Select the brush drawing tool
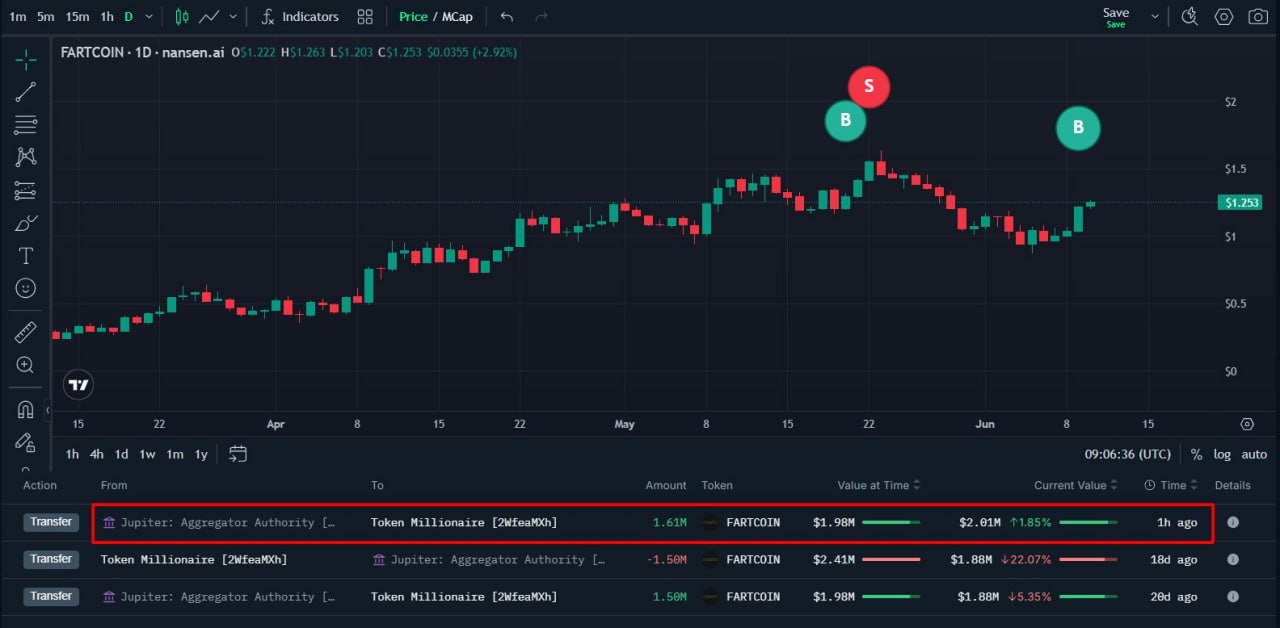Image resolution: width=1280 pixels, height=628 pixels. click(x=26, y=223)
